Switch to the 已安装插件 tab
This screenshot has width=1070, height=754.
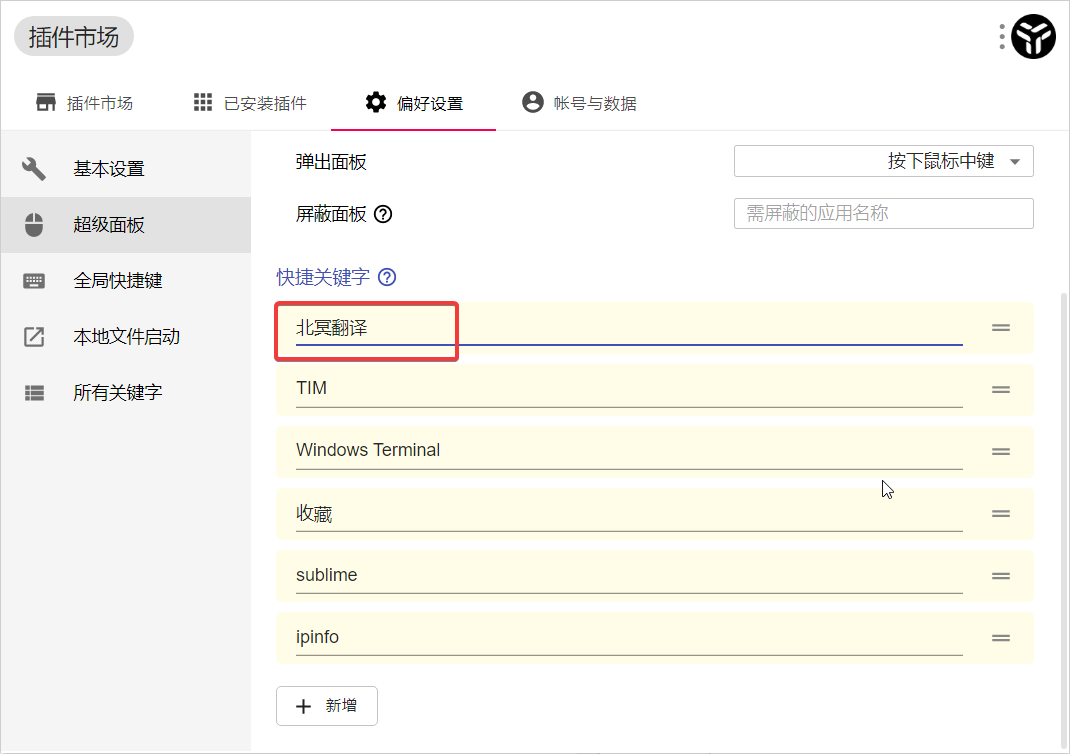tap(250, 103)
